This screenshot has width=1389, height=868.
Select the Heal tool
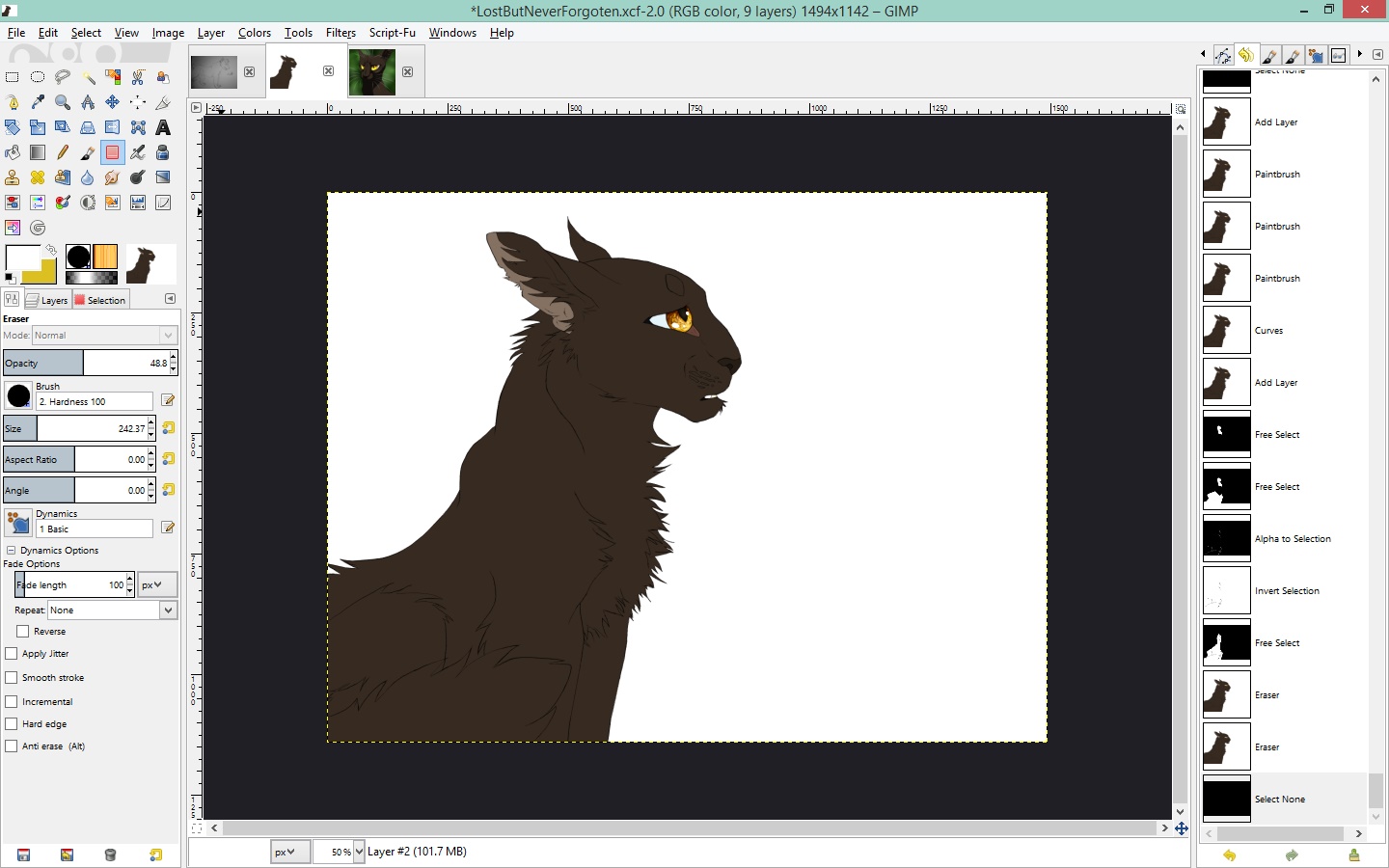click(x=38, y=177)
